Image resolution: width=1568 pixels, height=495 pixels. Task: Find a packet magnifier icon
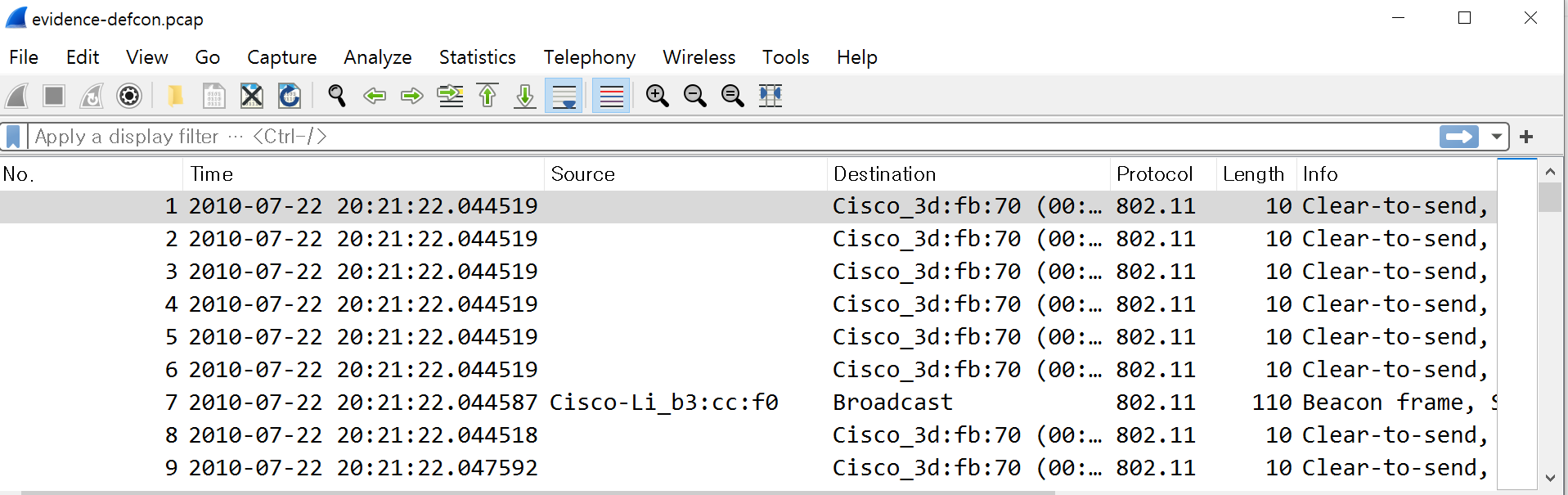point(336,96)
